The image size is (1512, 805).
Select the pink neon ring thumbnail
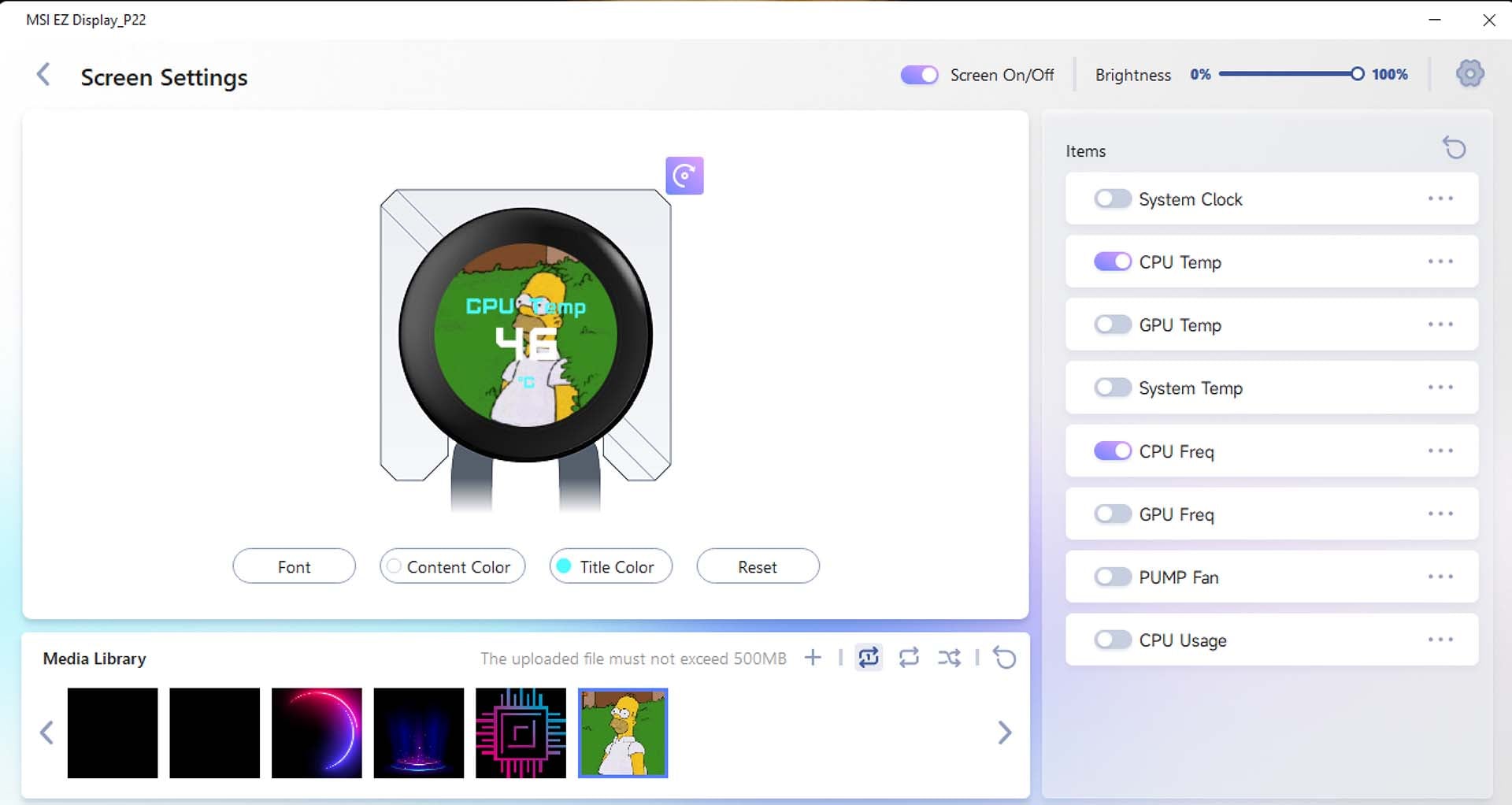[317, 733]
